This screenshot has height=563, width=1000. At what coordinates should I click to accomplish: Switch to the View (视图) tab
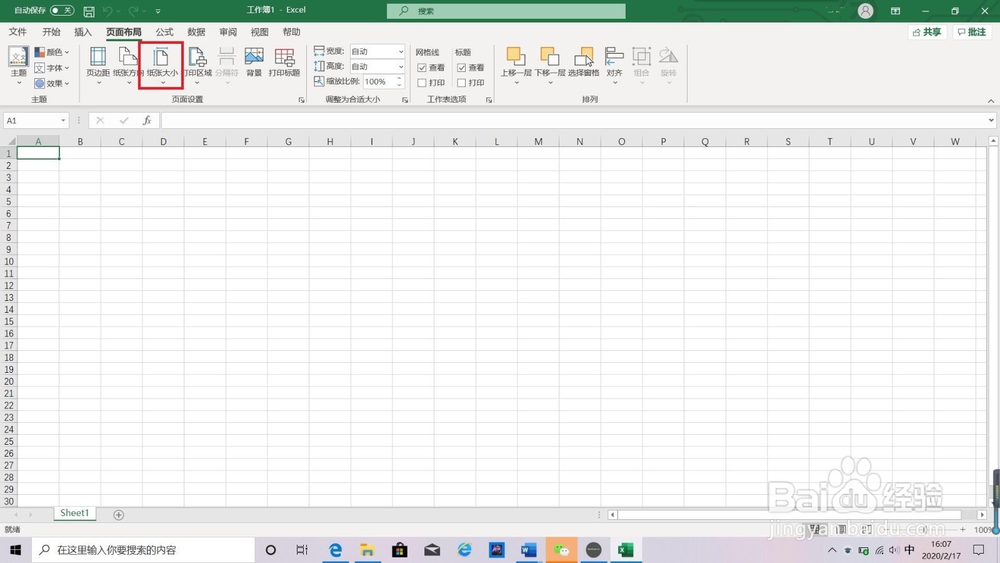(260, 32)
